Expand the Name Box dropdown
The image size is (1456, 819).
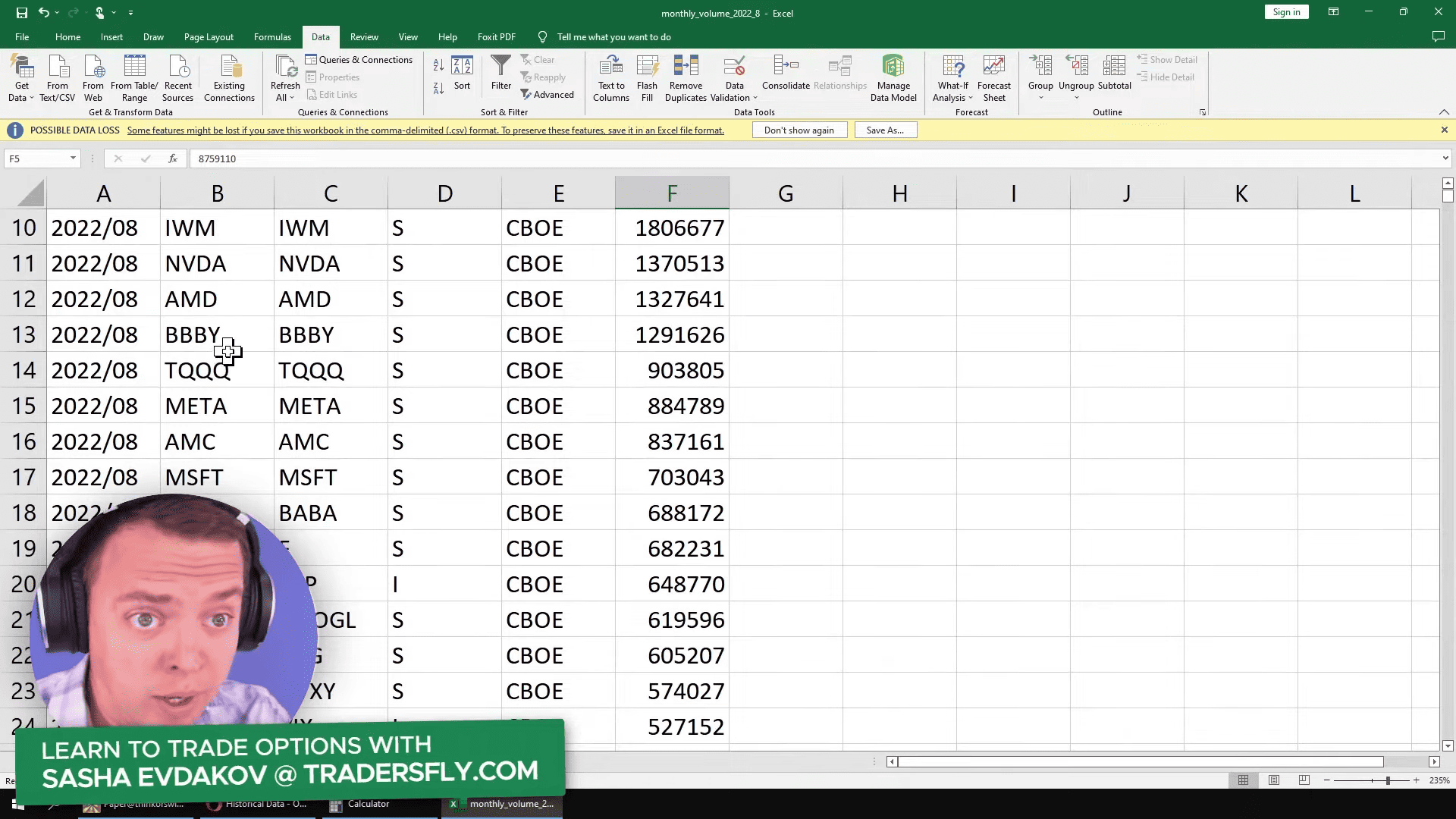click(x=73, y=158)
